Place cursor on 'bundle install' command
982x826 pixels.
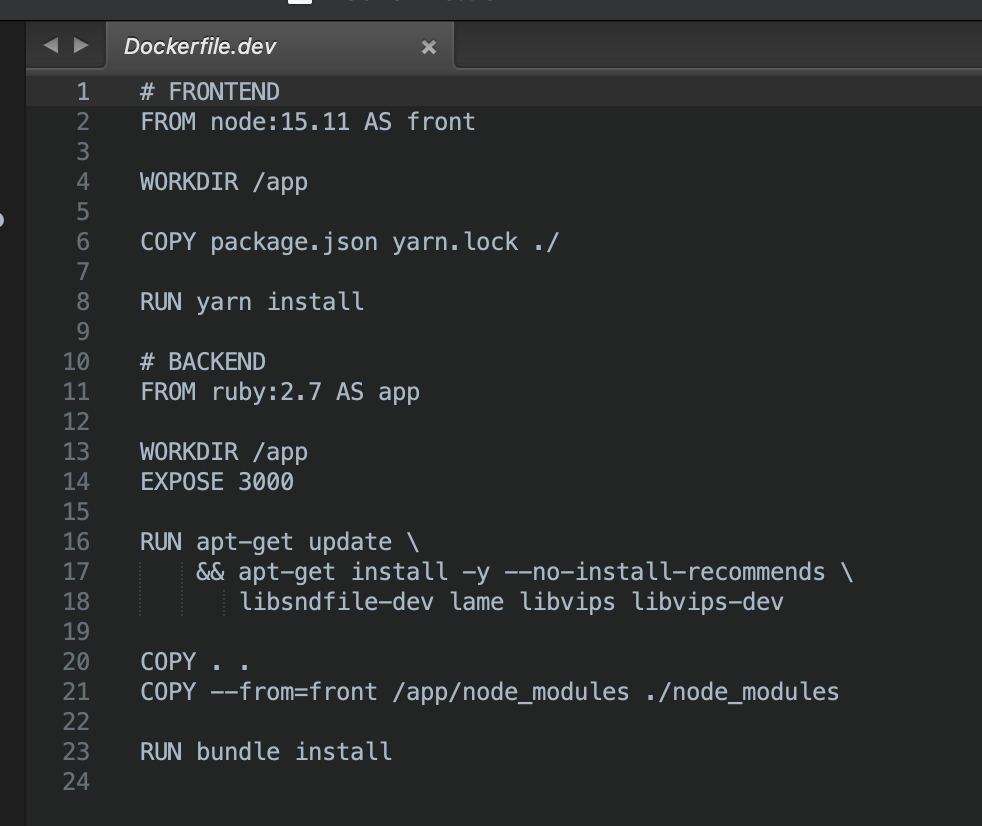tap(294, 752)
